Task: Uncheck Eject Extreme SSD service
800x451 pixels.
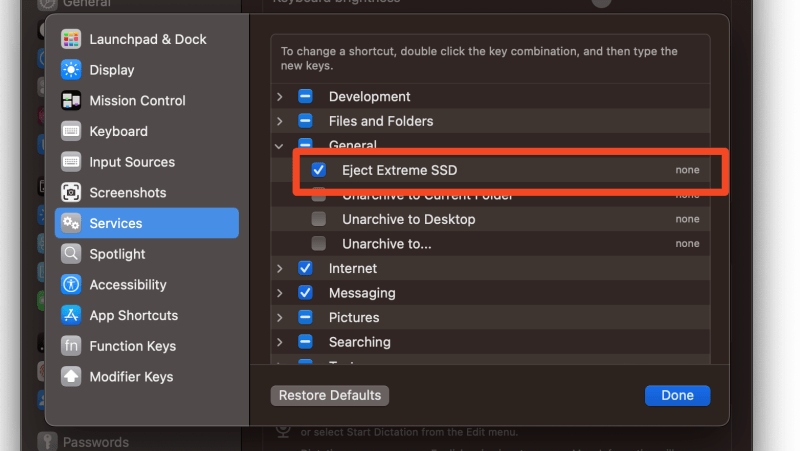Action: coord(318,170)
